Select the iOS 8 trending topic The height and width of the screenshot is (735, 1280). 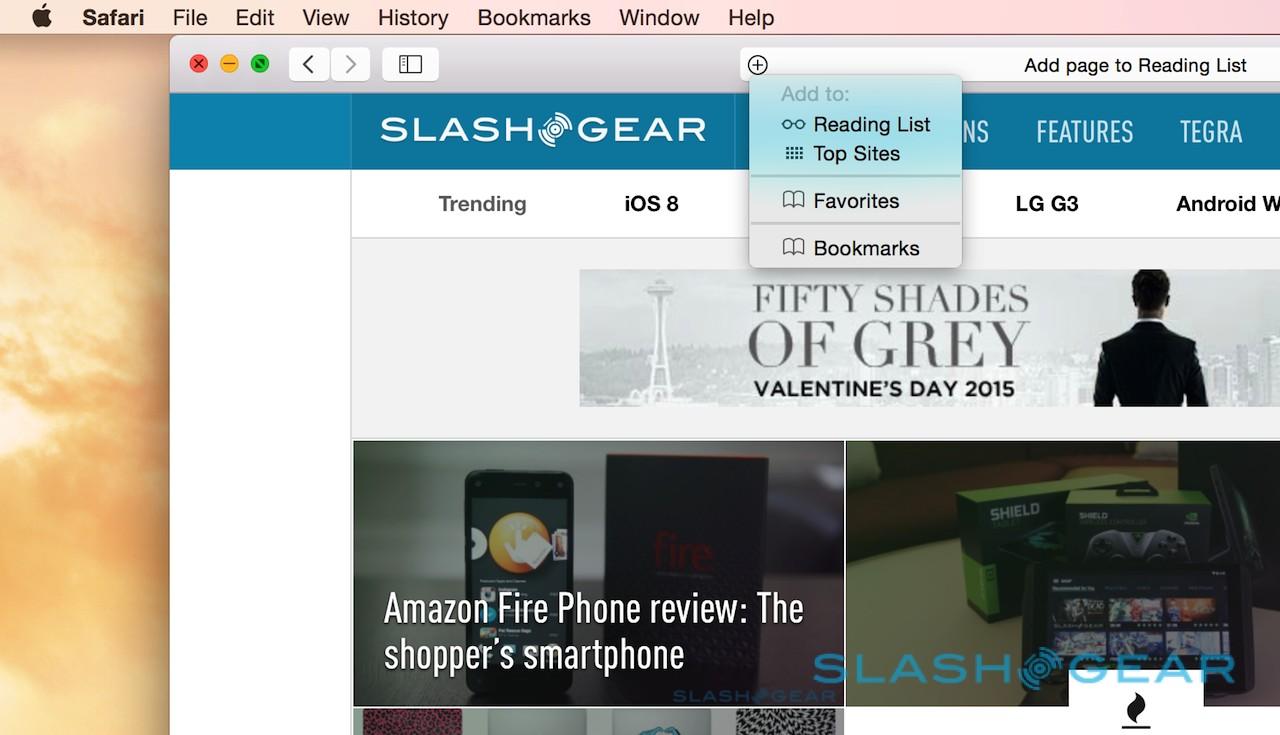pos(652,204)
